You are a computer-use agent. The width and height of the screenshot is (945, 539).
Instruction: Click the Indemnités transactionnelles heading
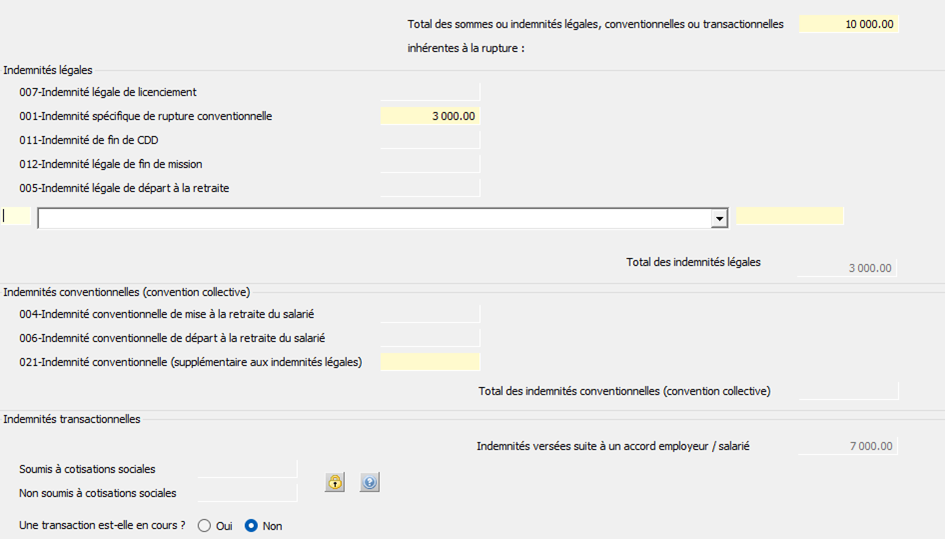point(72,419)
